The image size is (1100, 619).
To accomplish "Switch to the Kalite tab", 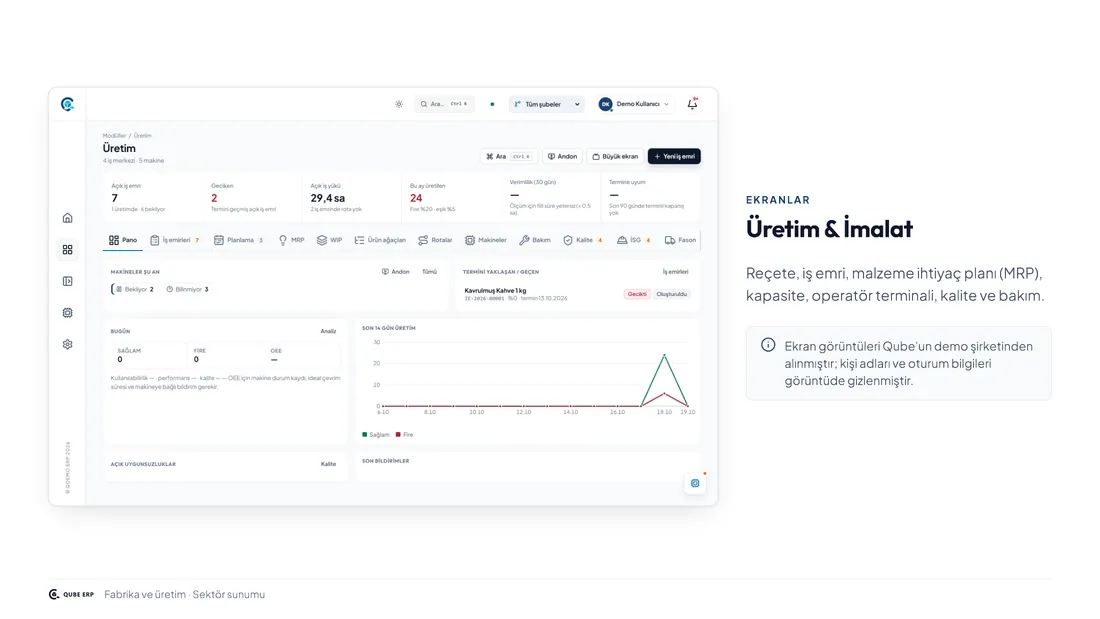I will 583,240.
